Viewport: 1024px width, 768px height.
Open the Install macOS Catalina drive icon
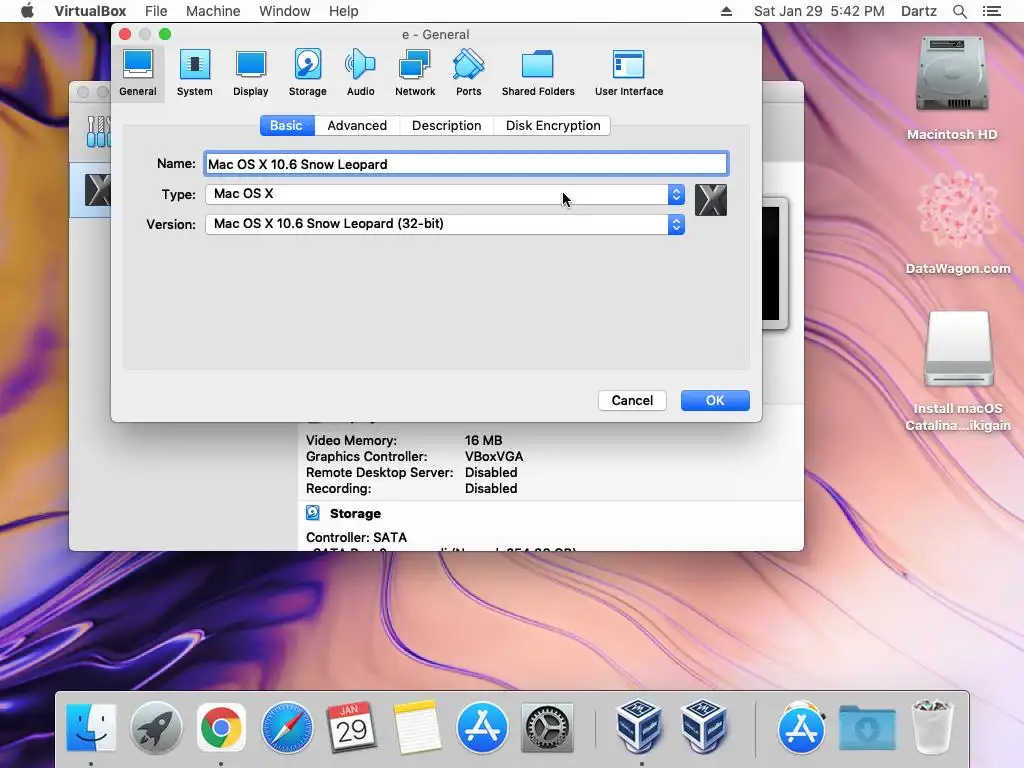pos(957,371)
